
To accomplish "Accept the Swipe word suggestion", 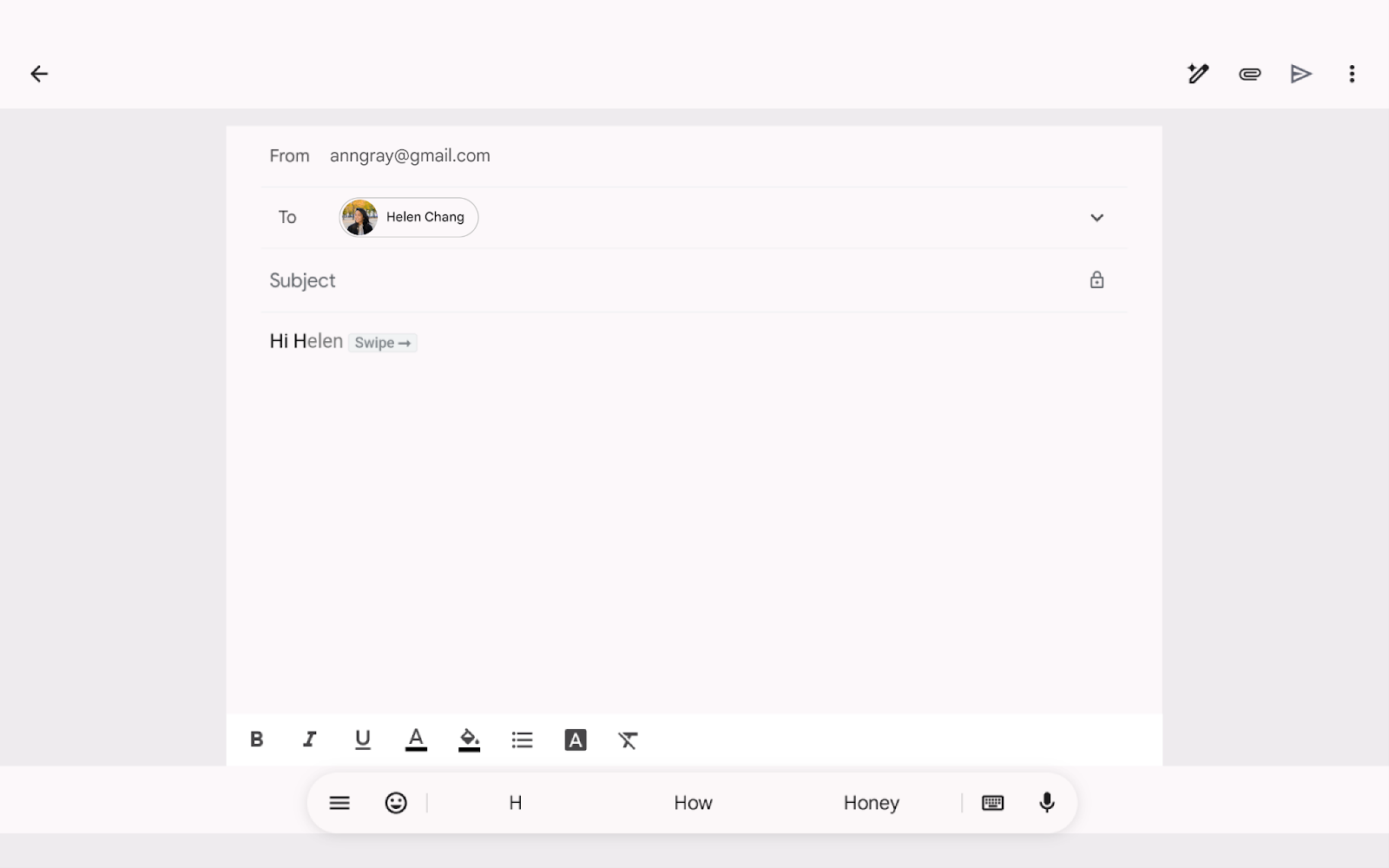I will [x=382, y=342].
